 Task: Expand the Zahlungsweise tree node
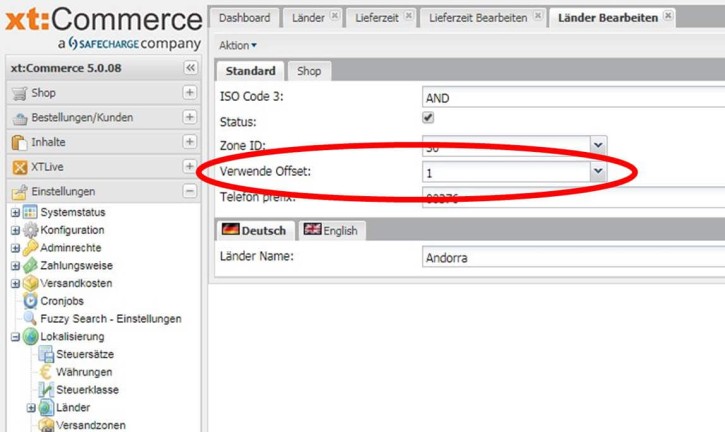click(x=15, y=266)
